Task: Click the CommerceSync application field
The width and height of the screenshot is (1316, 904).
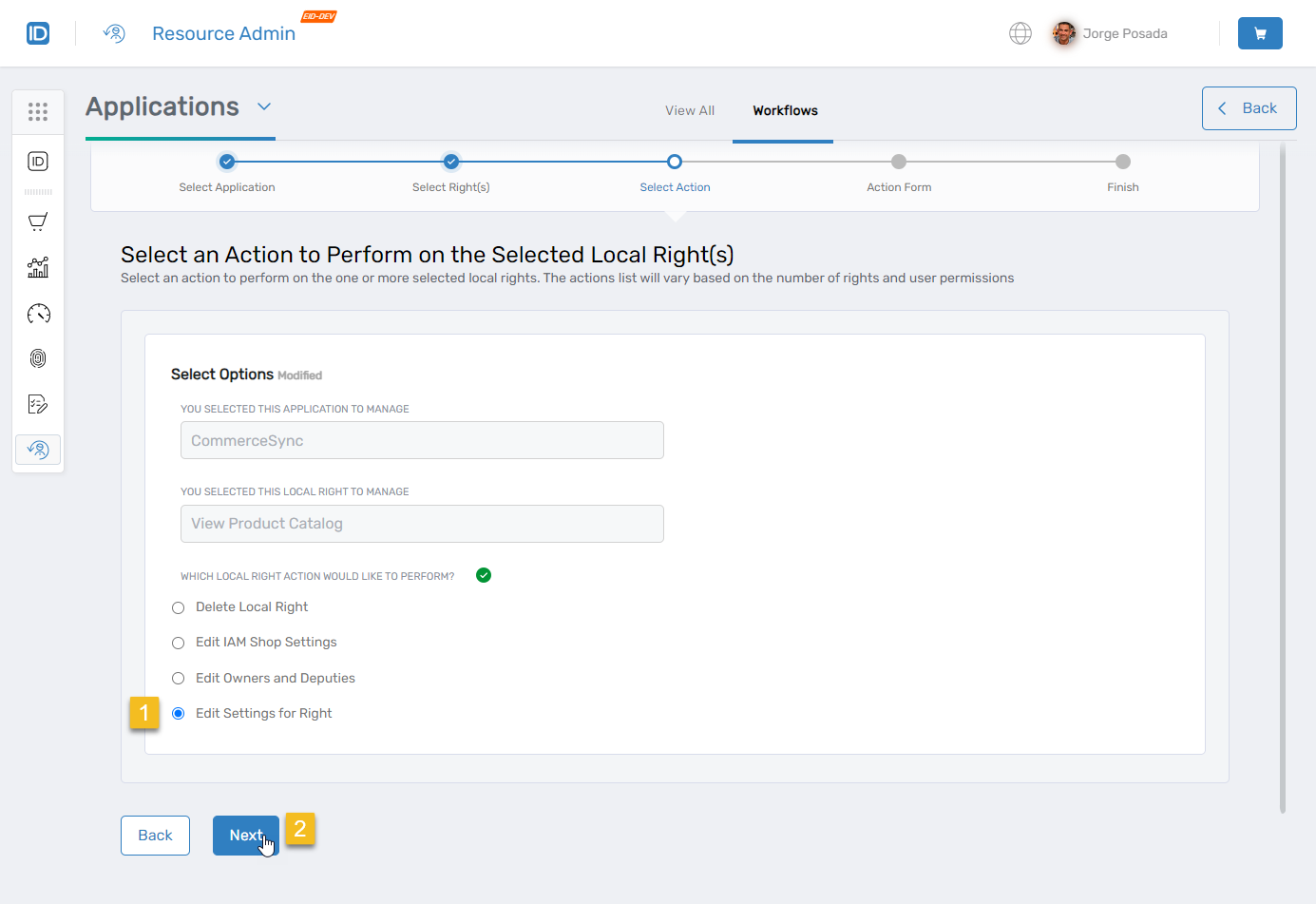Action: pos(422,440)
